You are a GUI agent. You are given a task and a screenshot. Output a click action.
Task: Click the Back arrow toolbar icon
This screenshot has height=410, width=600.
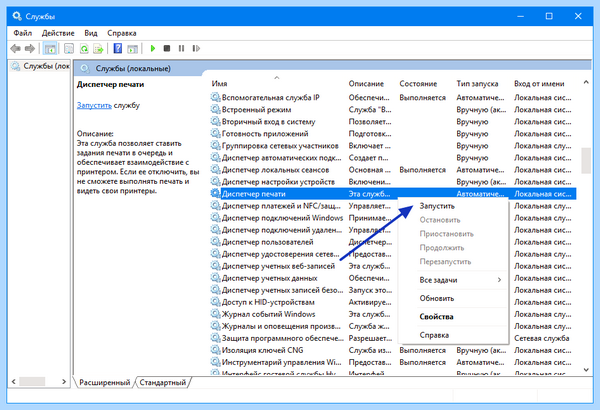(16, 49)
